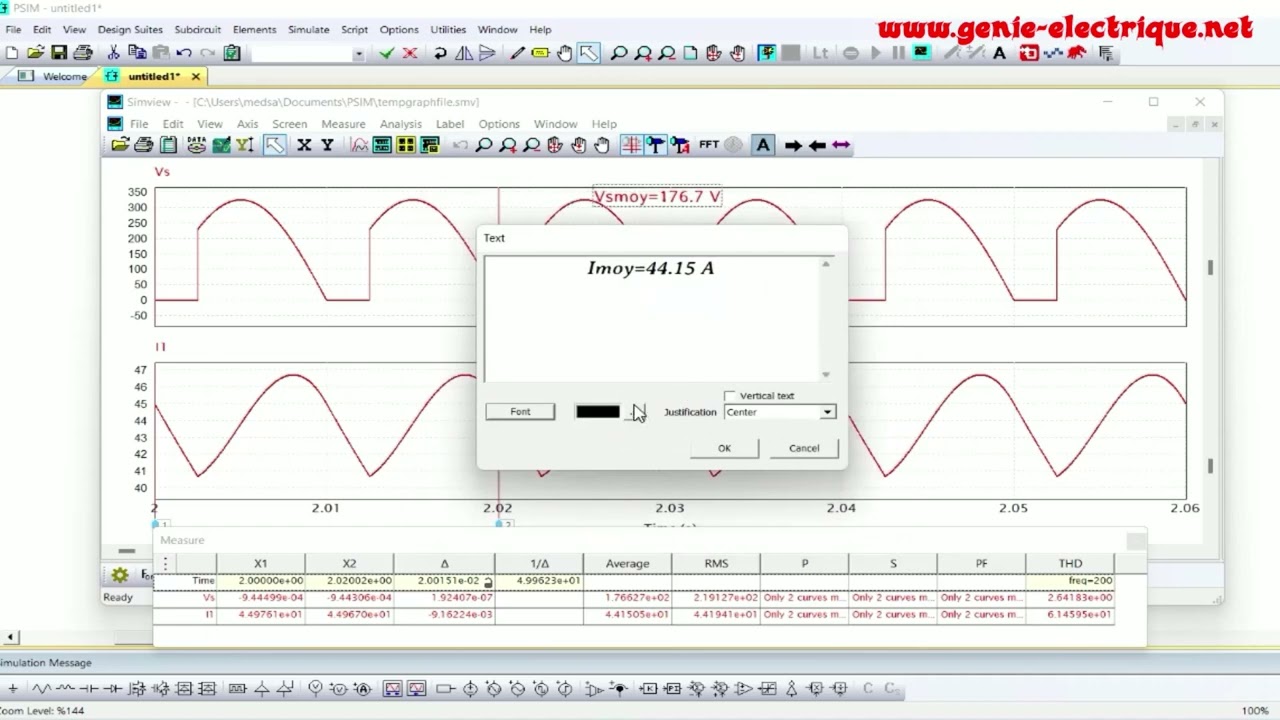Click the Cut scissors icon in PSIM toolbar
Screen dimensions: 1280x720
coord(113,53)
